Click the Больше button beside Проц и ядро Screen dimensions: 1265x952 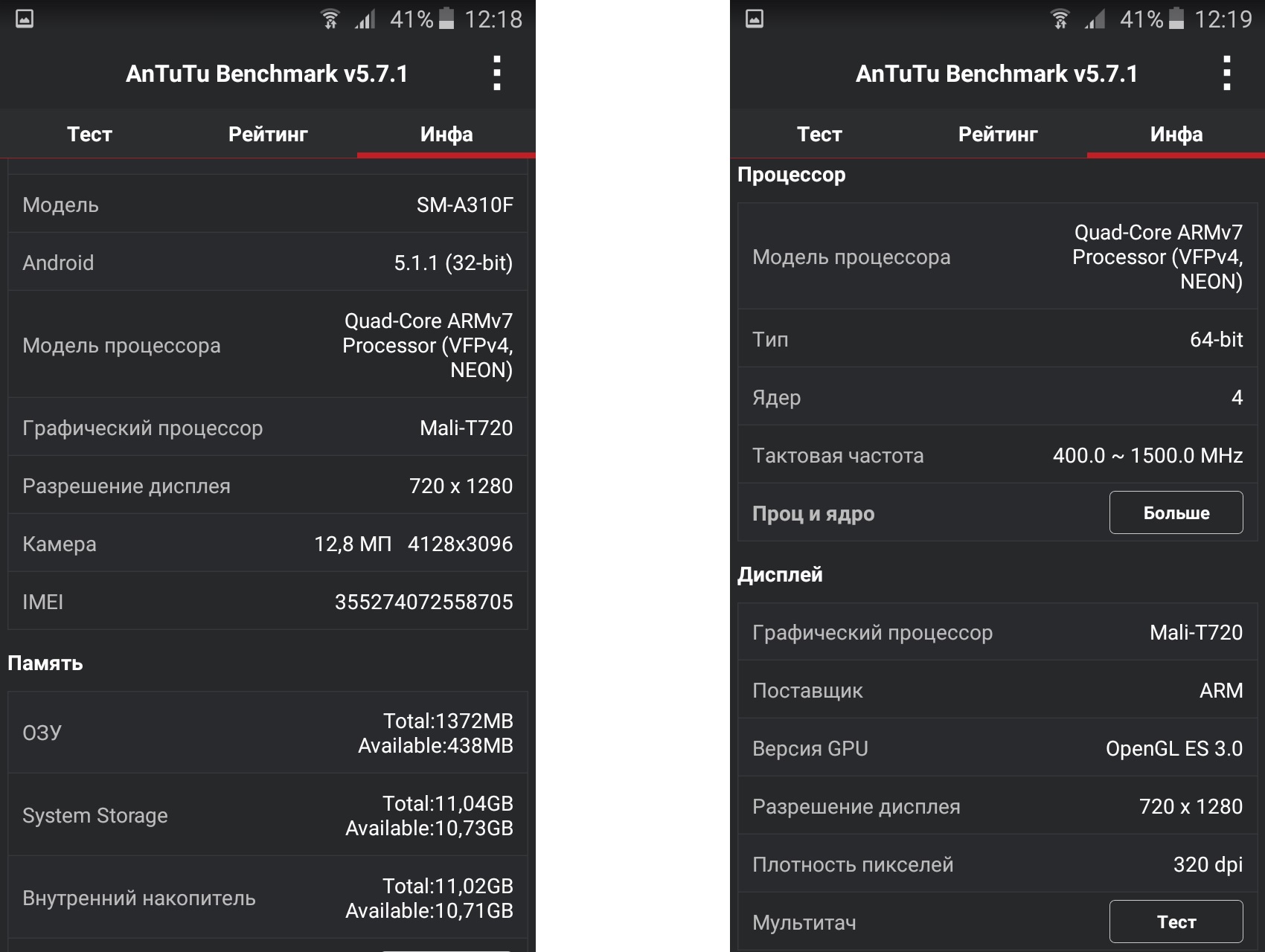pos(1176,512)
